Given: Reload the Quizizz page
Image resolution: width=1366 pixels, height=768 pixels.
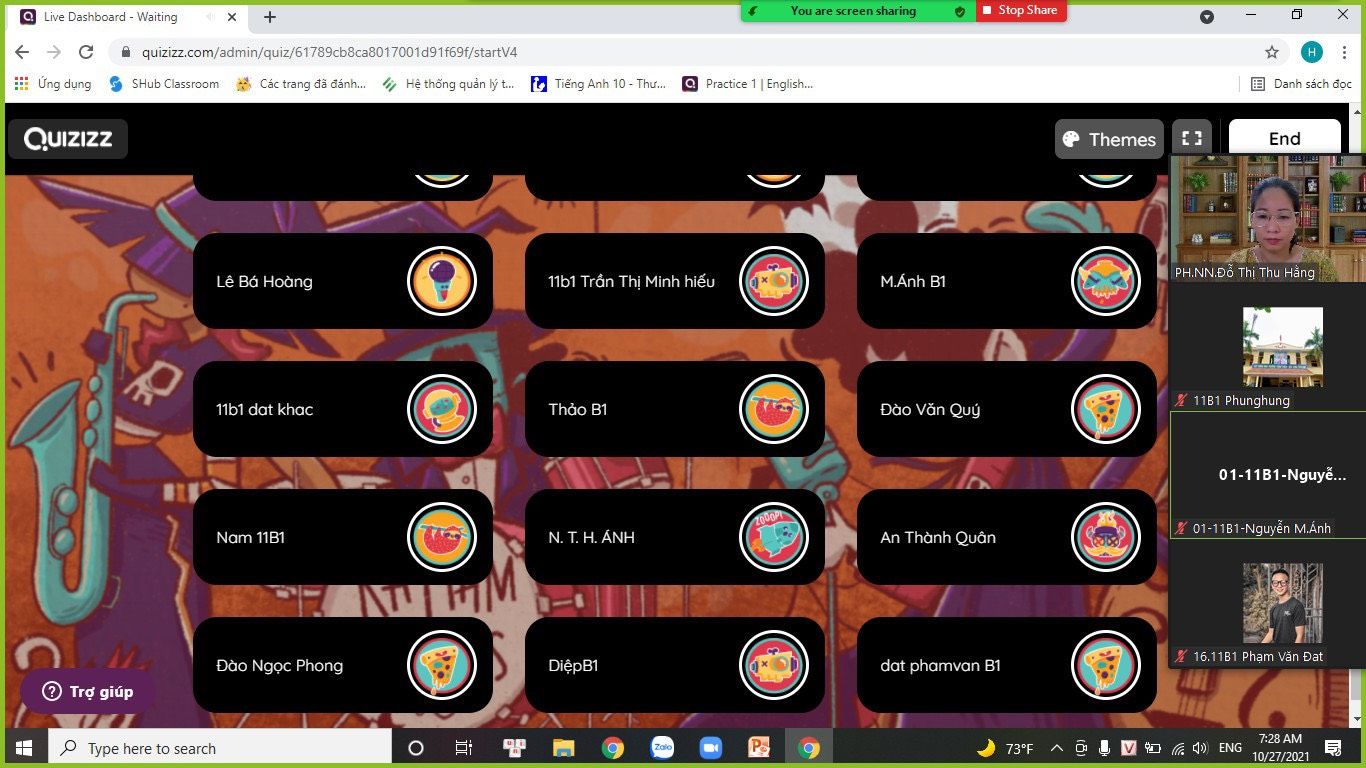Looking at the screenshot, I should [x=86, y=52].
